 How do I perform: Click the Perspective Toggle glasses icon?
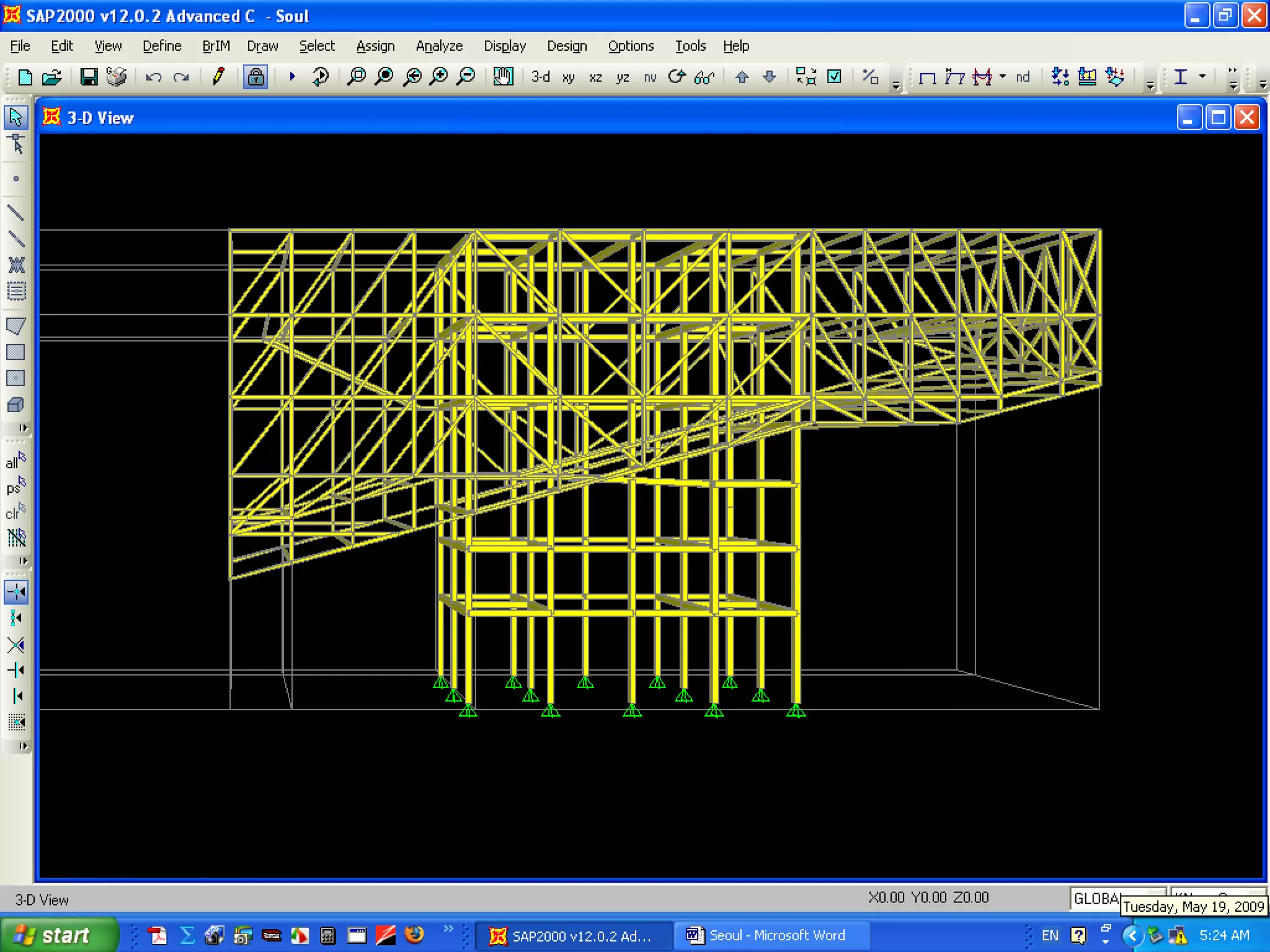[x=704, y=77]
